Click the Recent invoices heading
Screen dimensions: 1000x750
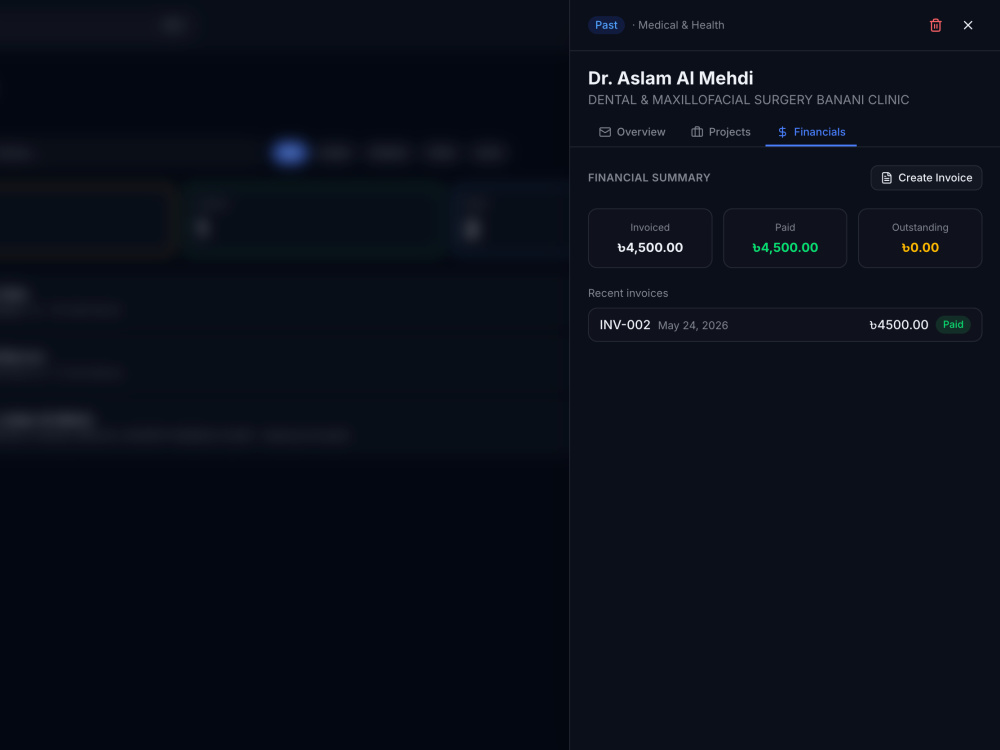tap(628, 293)
